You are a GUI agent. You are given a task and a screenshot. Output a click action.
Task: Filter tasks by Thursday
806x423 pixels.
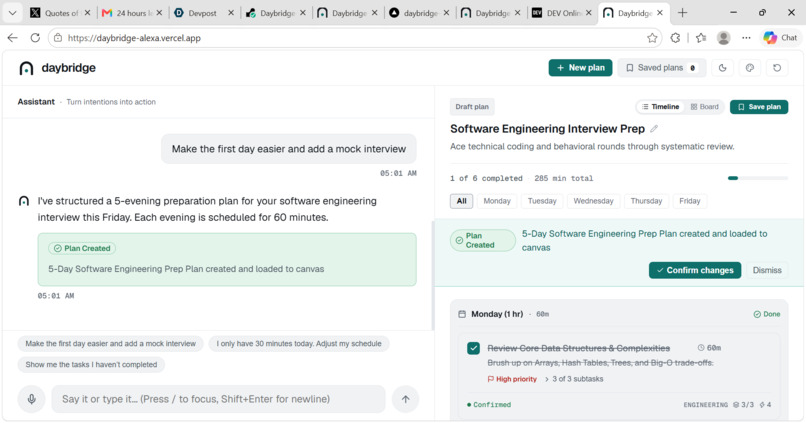click(647, 201)
